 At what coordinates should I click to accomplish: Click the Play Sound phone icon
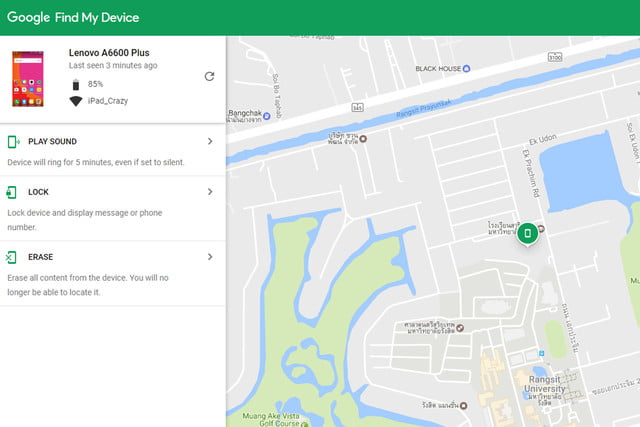click(11, 142)
